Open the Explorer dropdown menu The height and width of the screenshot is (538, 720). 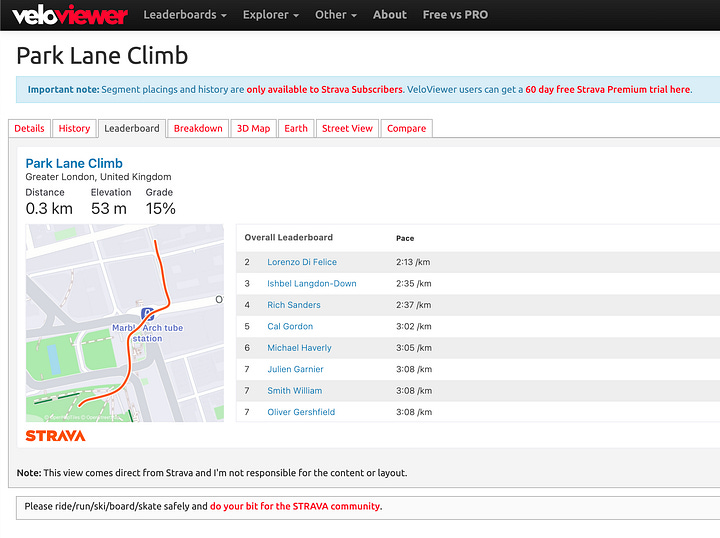(x=270, y=15)
